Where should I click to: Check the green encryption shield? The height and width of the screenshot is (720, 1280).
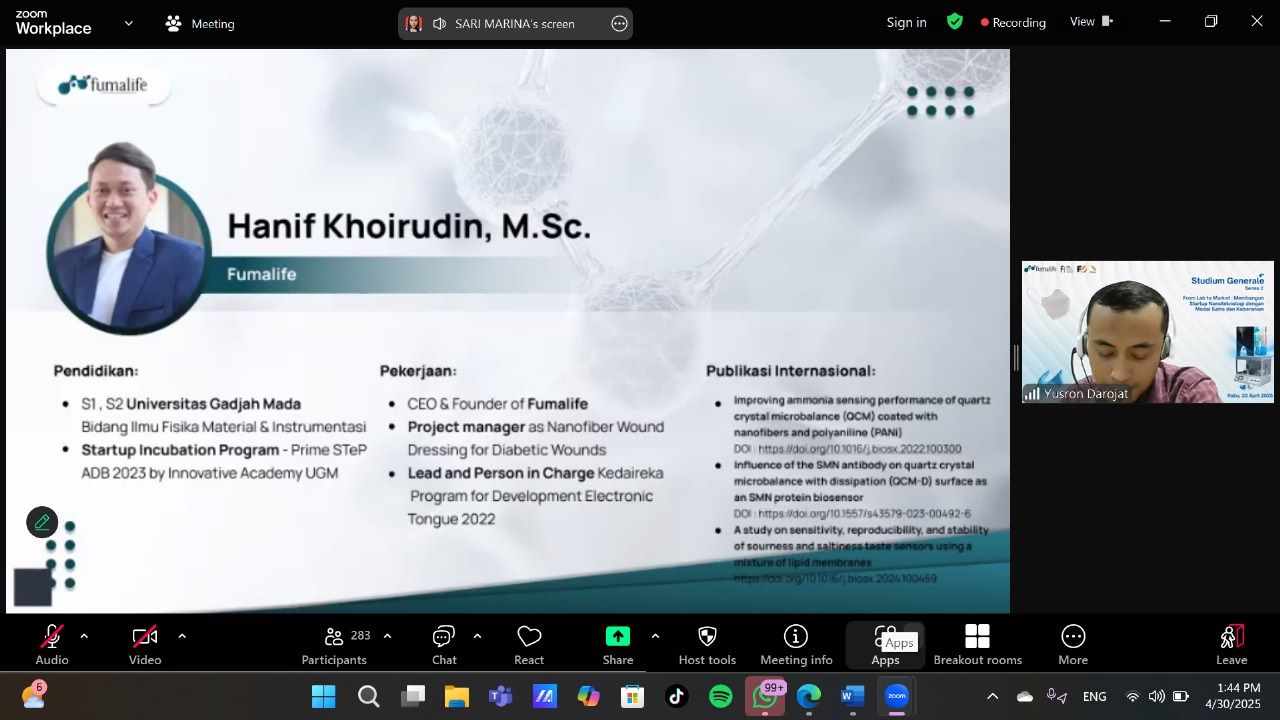955,21
